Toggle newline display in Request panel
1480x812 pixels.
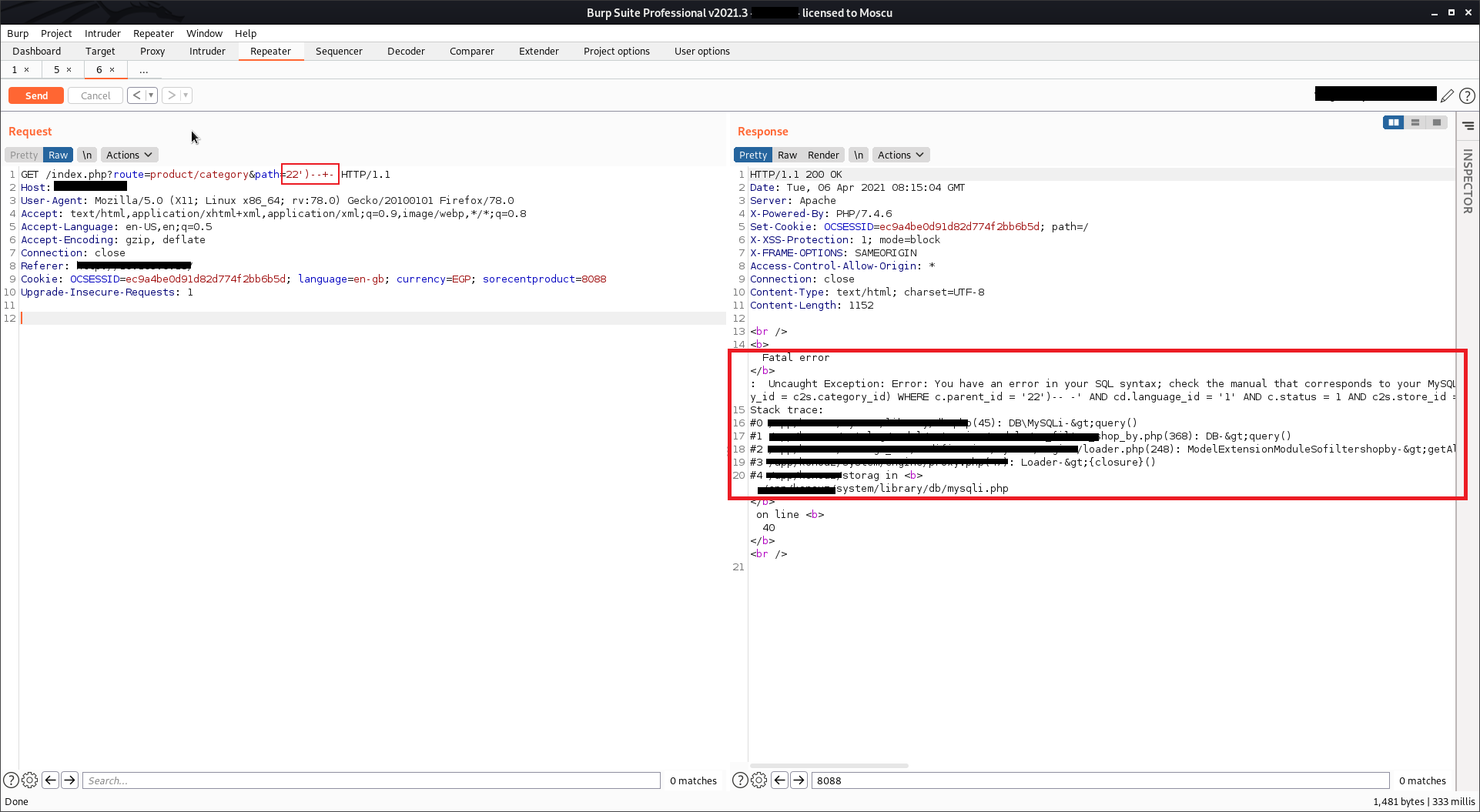pos(87,155)
